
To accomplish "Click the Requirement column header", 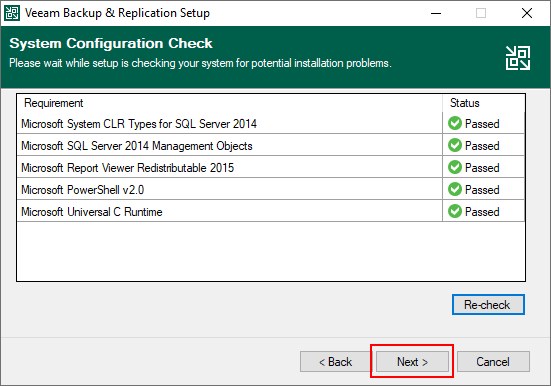I will (x=229, y=103).
